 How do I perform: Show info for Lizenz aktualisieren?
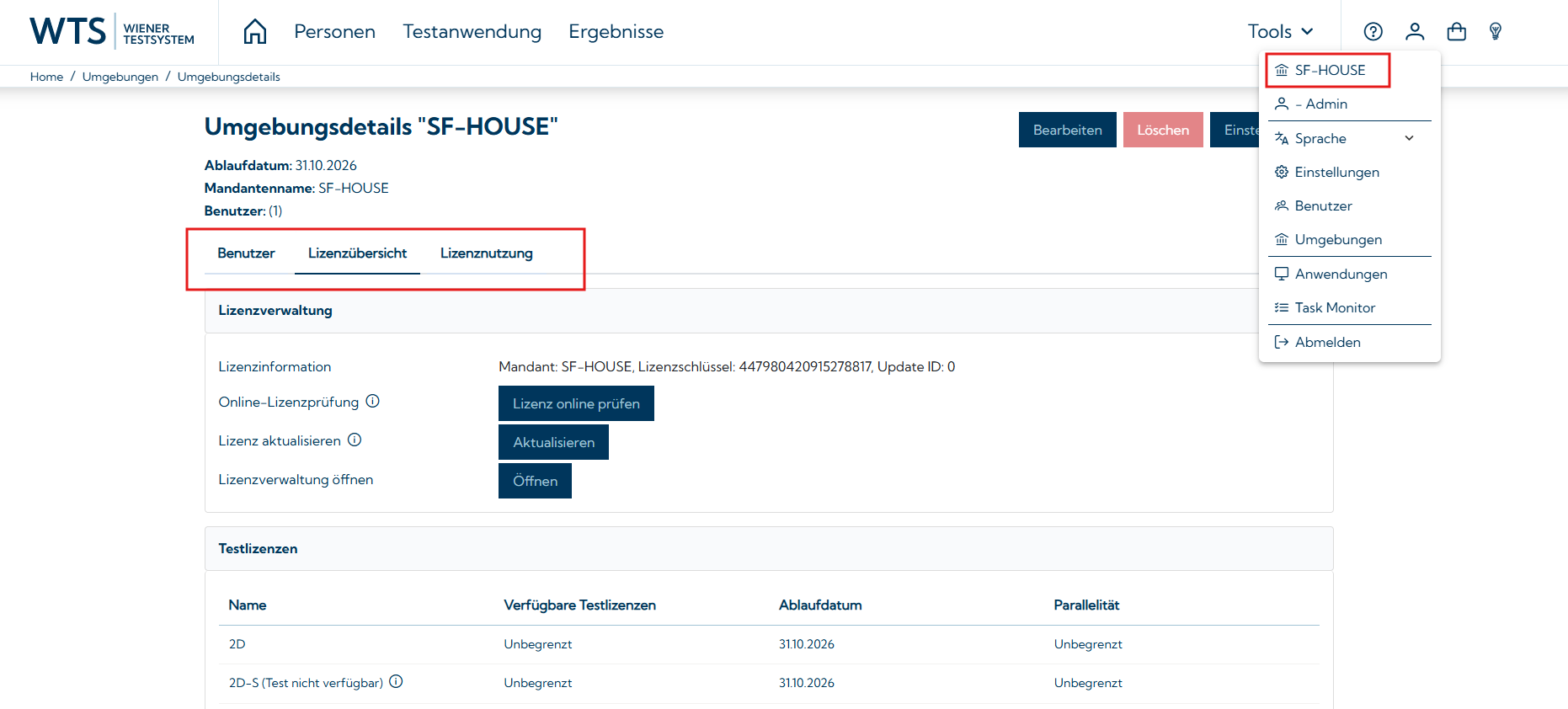[355, 440]
